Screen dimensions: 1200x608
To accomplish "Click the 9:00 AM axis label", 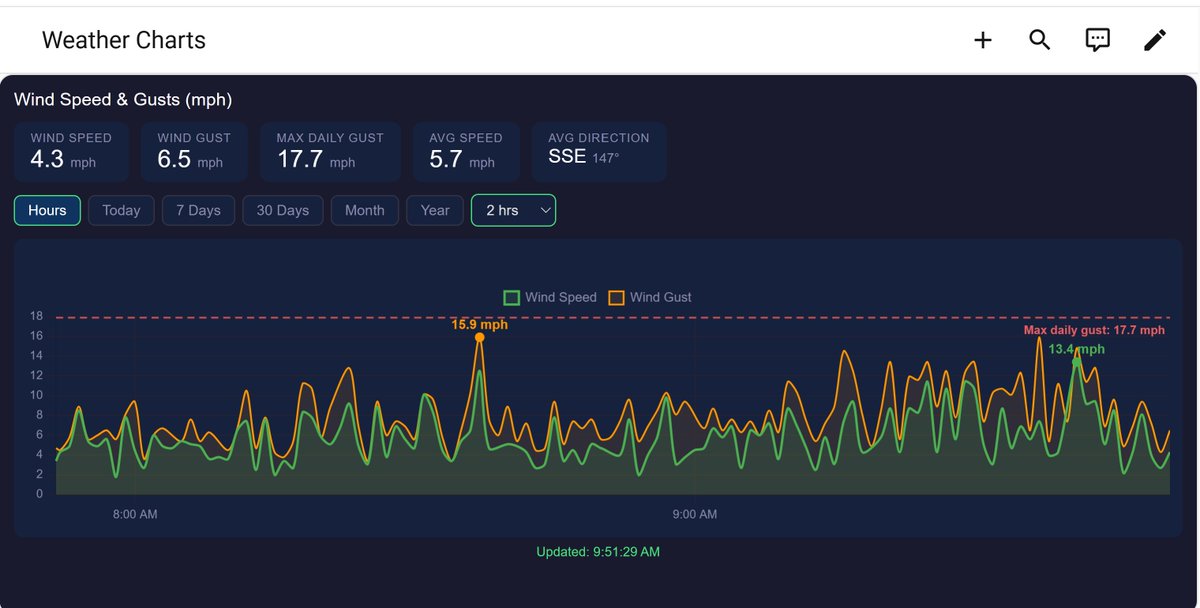I will pyautogui.click(x=695, y=515).
